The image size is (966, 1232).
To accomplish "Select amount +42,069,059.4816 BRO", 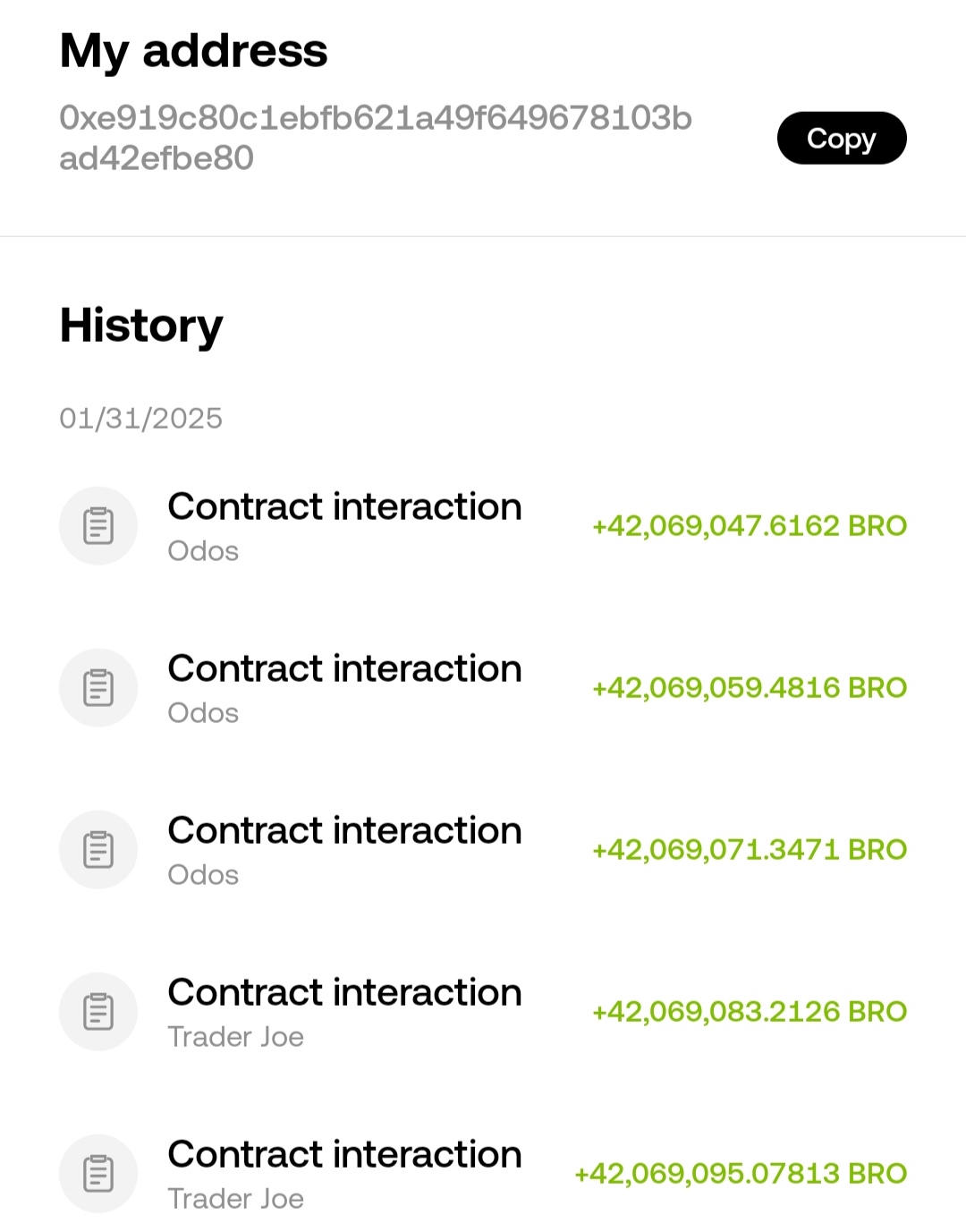I will click(x=750, y=688).
